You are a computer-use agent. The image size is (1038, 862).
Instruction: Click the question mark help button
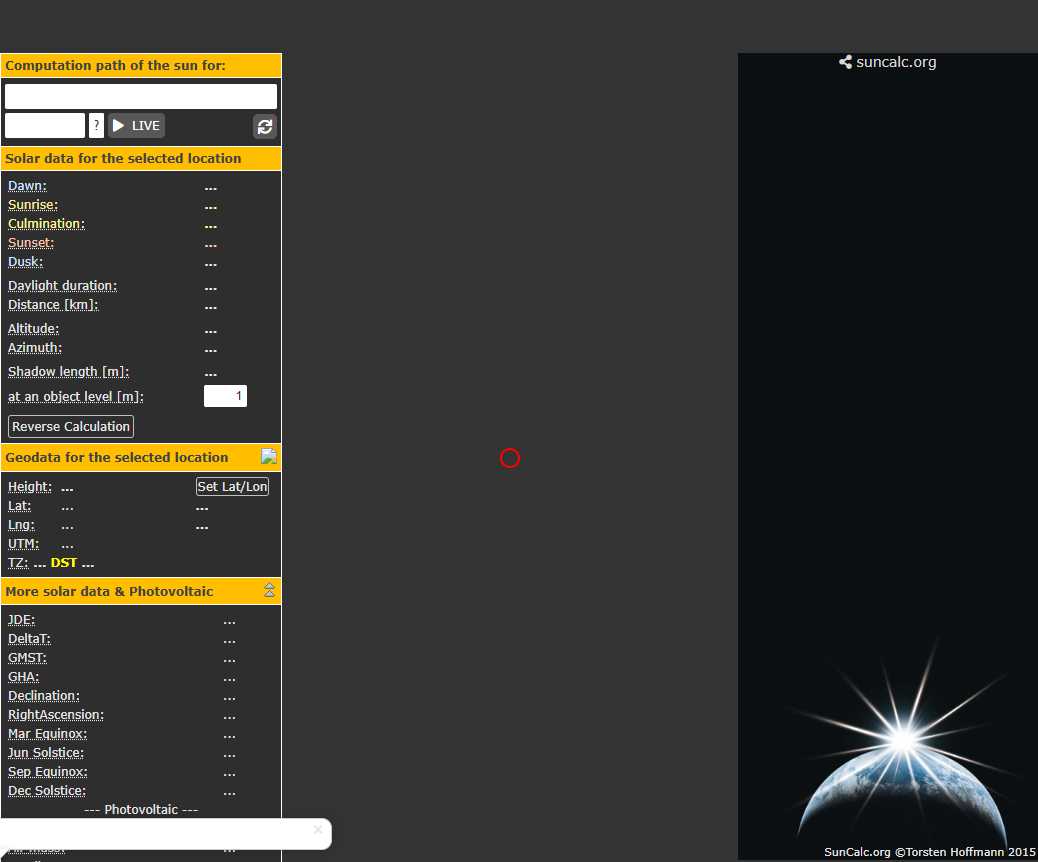pyautogui.click(x=96, y=126)
